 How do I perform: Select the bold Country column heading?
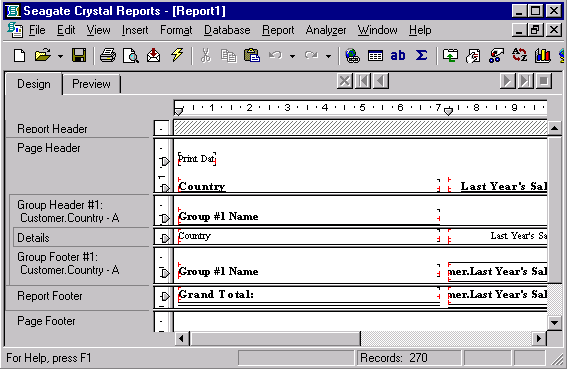click(x=202, y=186)
